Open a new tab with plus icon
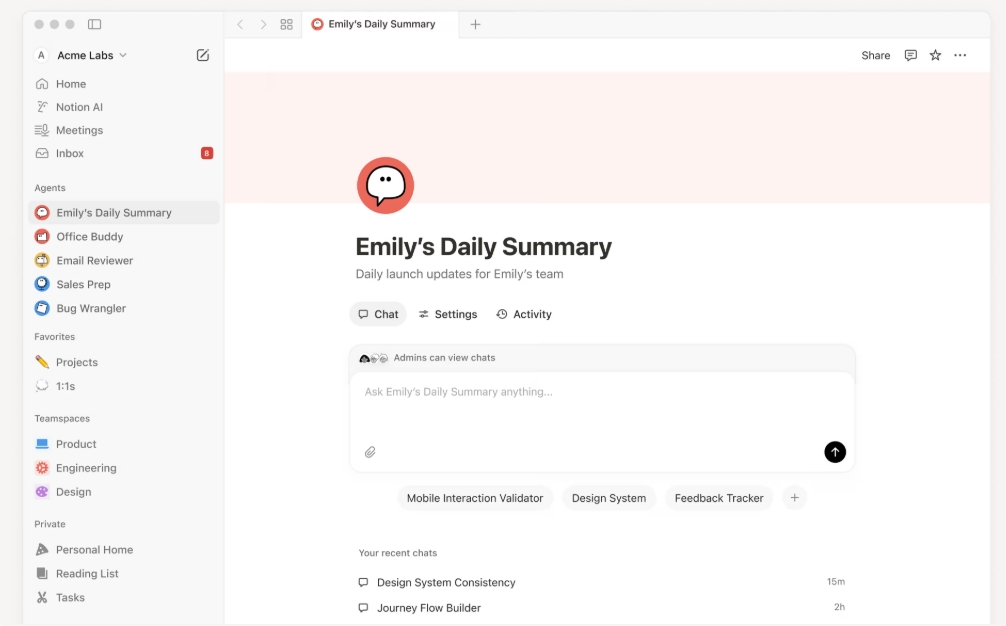Screen dimensions: 1006x626 pos(475,24)
